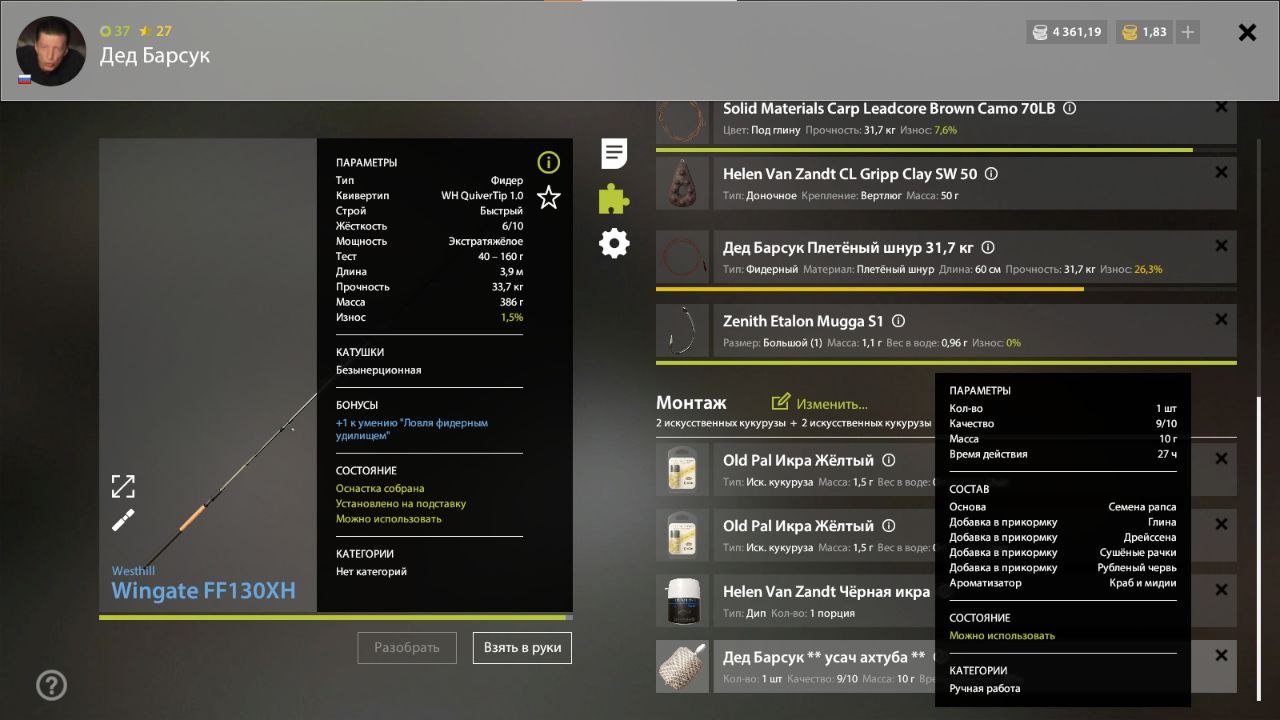Click the leadcore wear progress bar
Screen dimensions: 1280x720
pyautogui.click(x=946, y=150)
